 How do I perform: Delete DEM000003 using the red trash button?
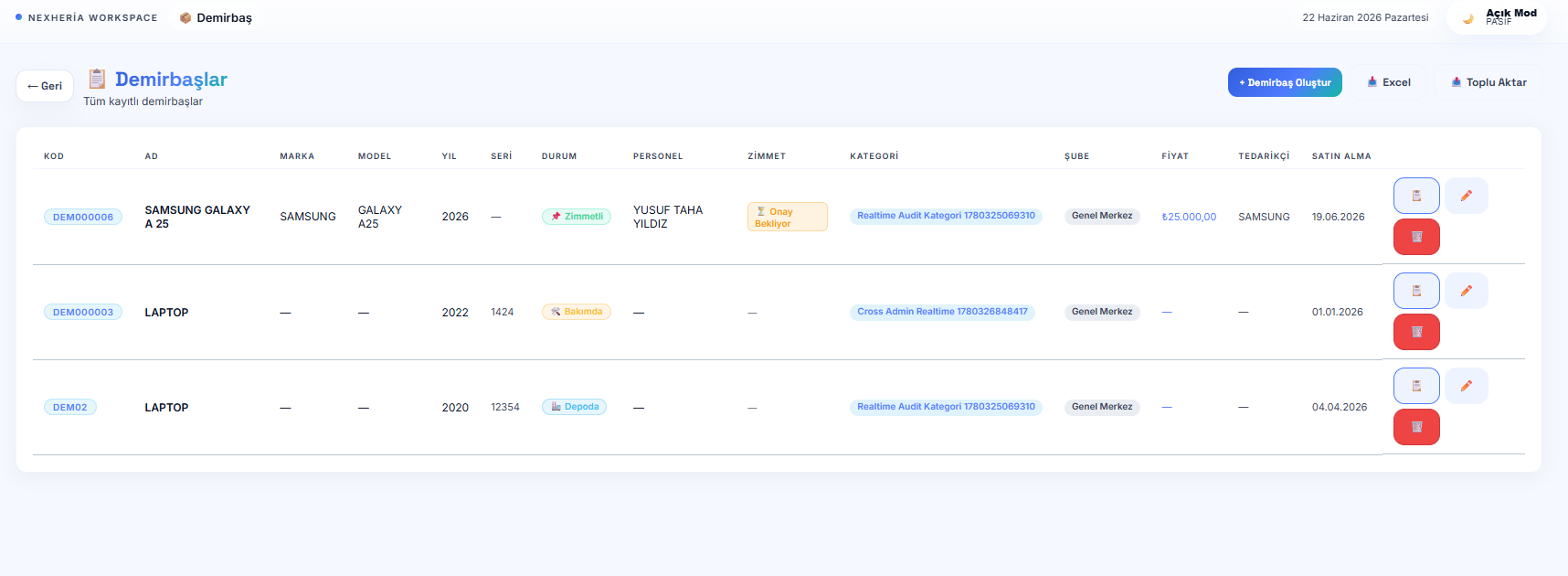tap(1416, 332)
